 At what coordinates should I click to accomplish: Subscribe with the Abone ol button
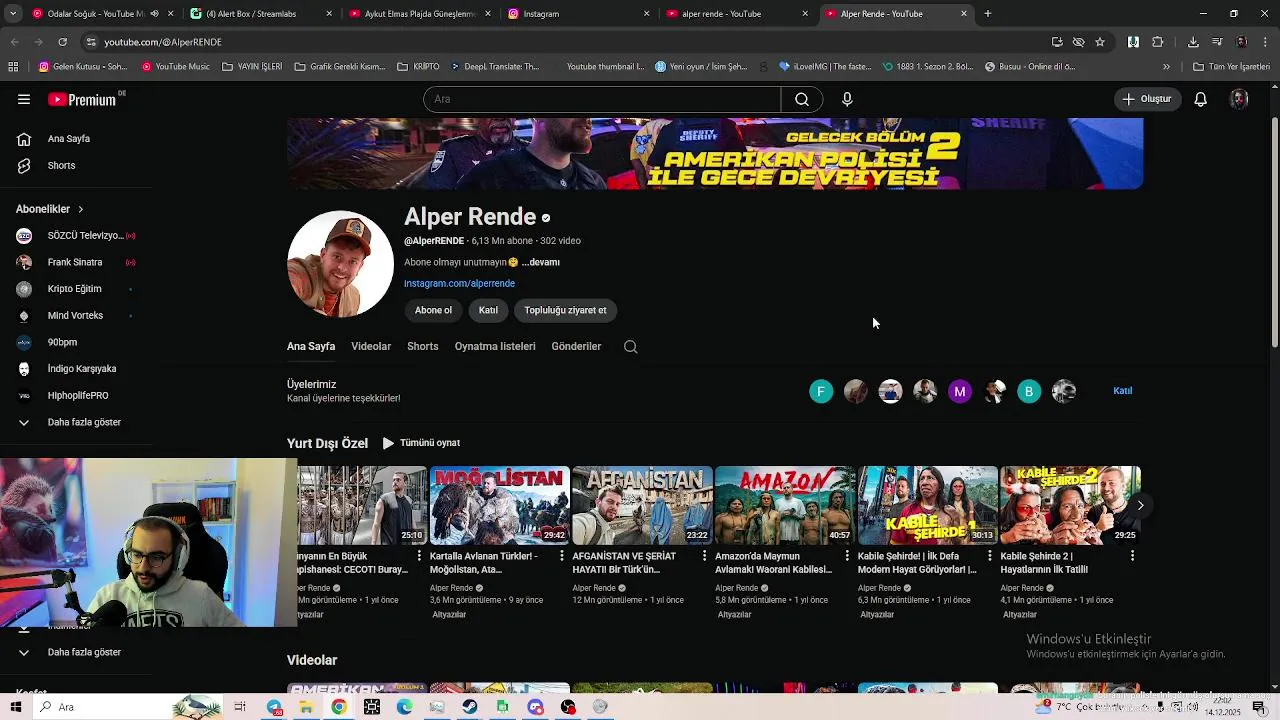point(433,310)
